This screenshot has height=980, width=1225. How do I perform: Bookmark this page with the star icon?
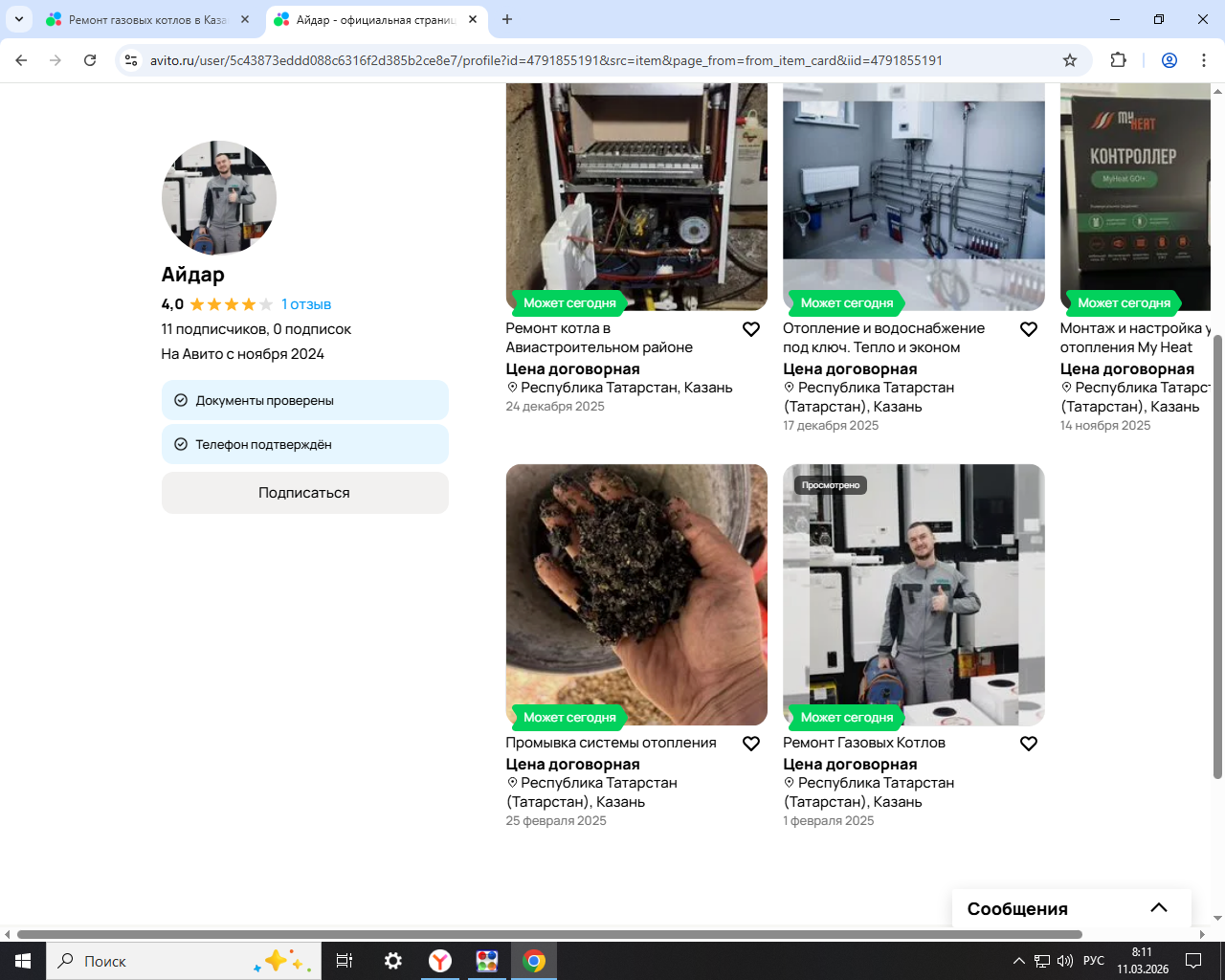[x=1070, y=60]
